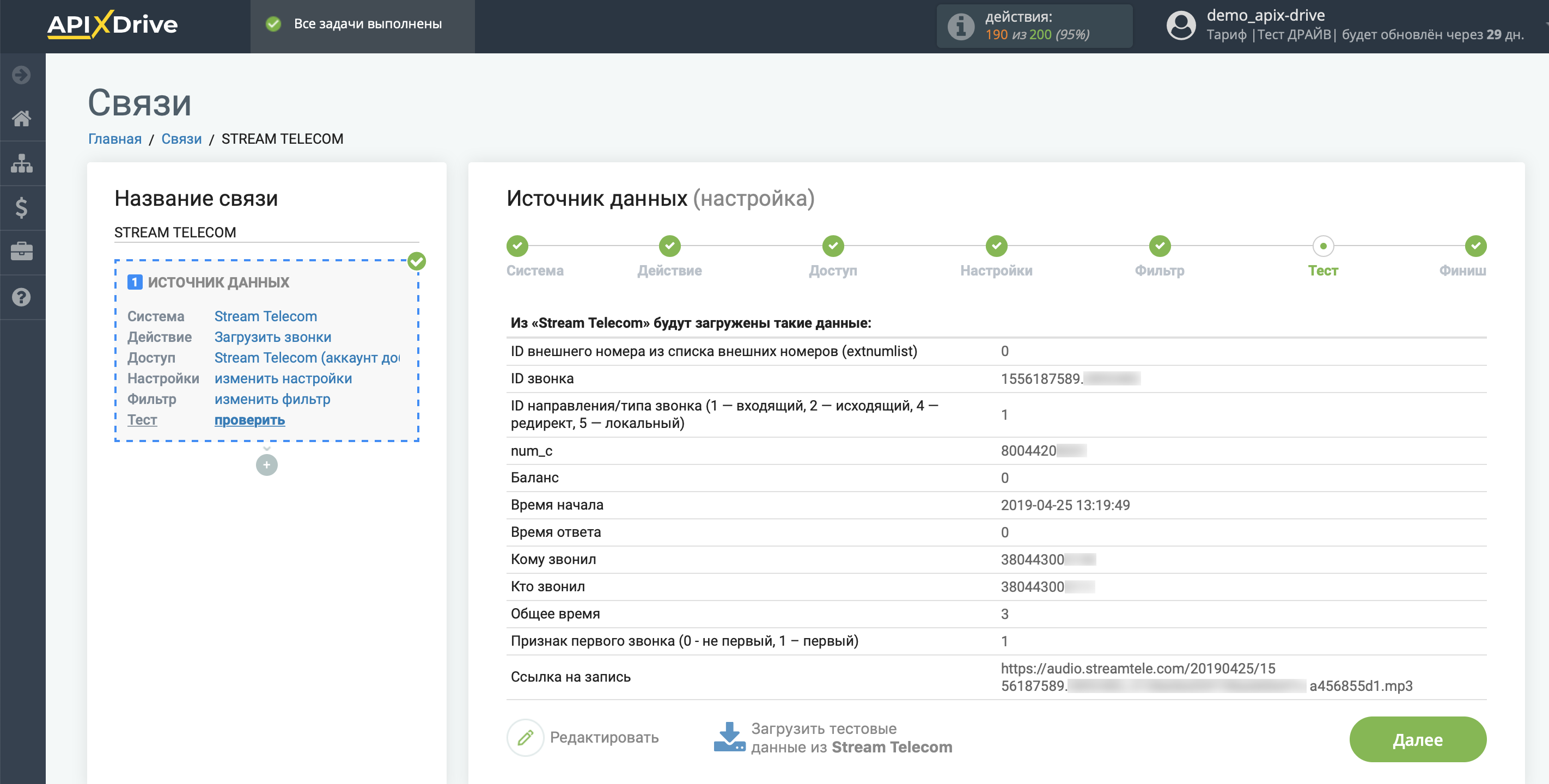Click the tariff text Тест ДРАЙВ

1294,35
